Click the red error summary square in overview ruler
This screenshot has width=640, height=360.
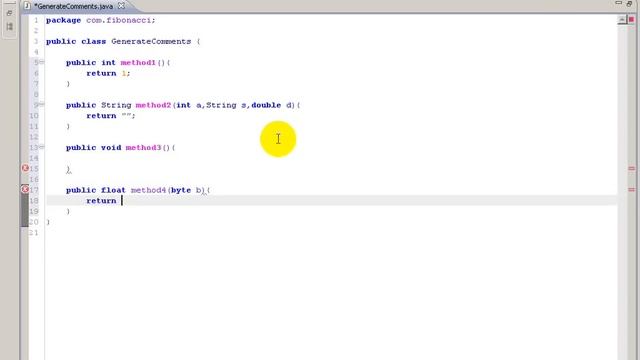pos(631,19)
